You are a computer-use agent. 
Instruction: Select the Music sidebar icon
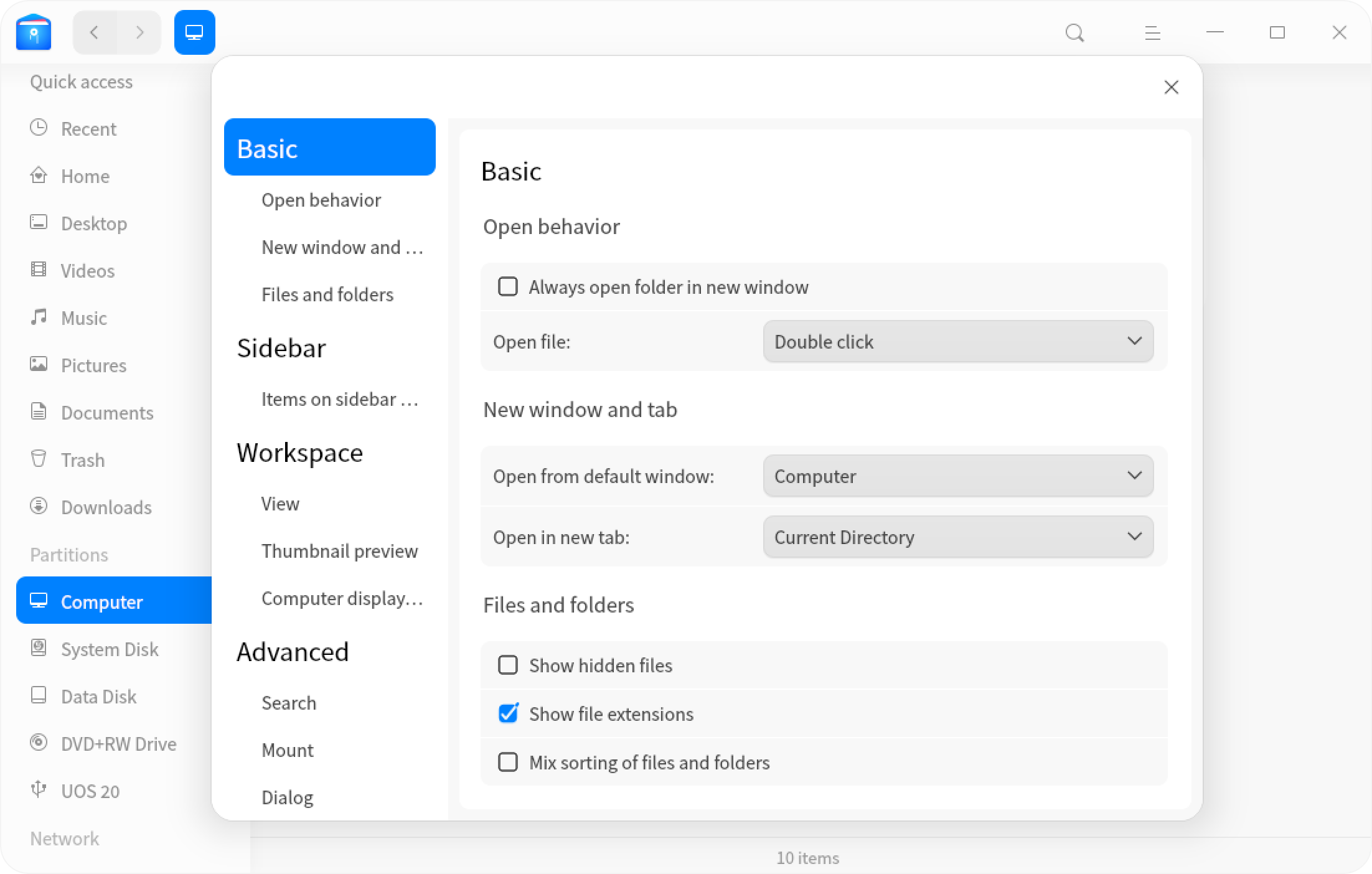tap(39, 317)
